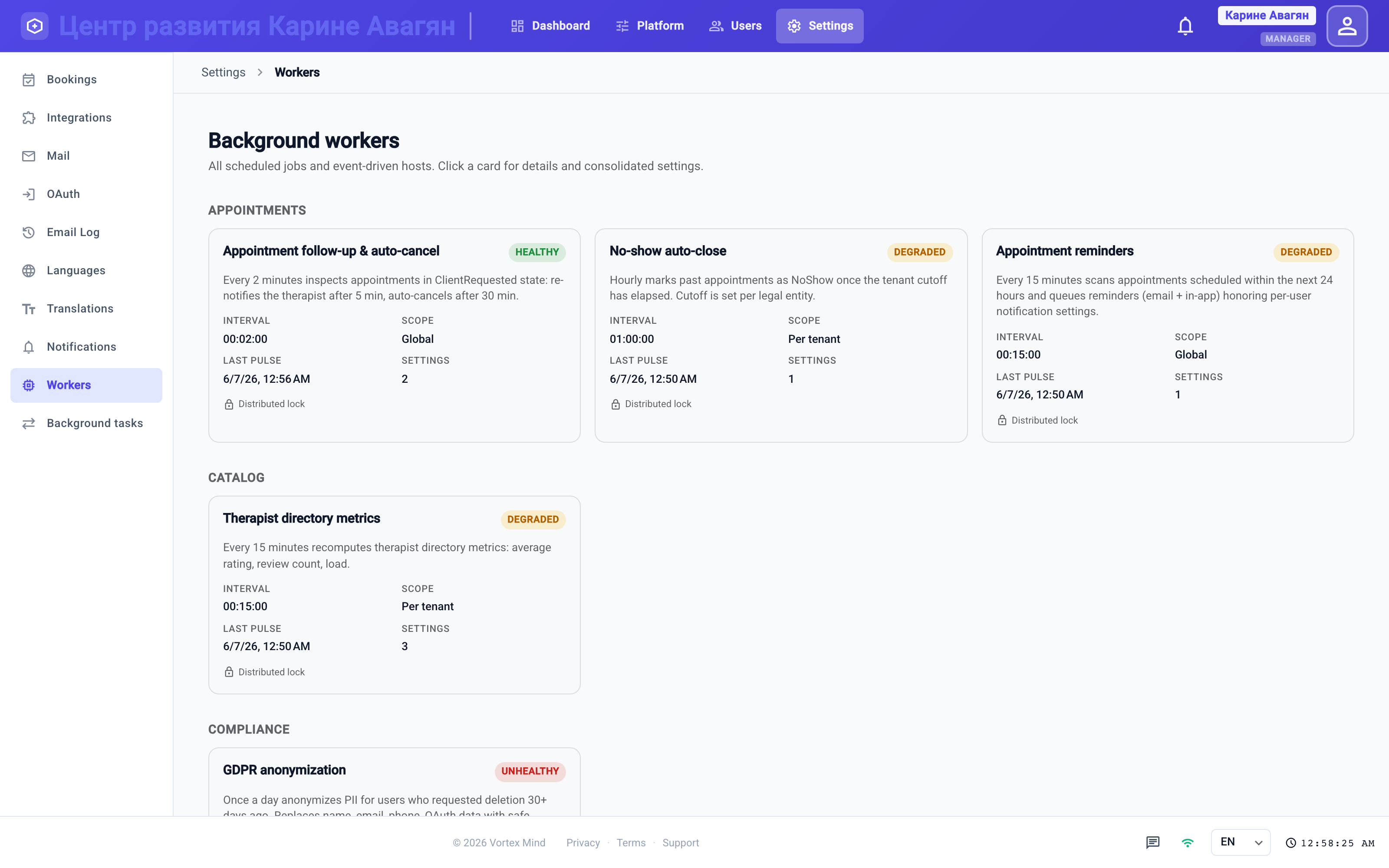This screenshot has height=868, width=1389.
Task: Open Languages sidebar item
Action: [86, 270]
